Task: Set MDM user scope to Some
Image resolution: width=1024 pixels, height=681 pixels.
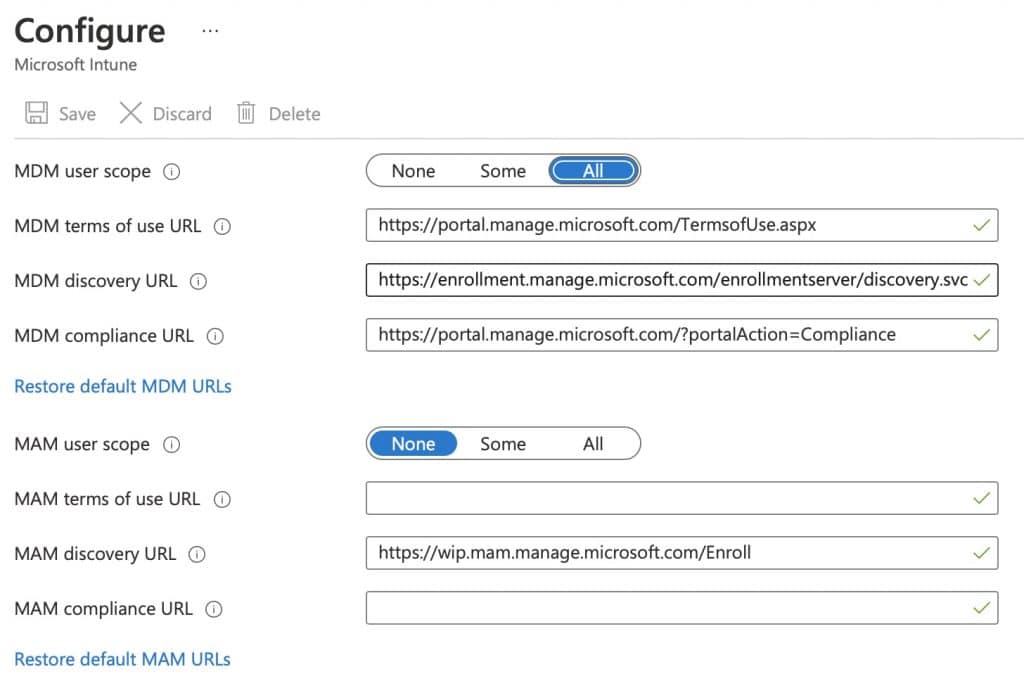Action: pyautogui.click(x=503, y=171)
